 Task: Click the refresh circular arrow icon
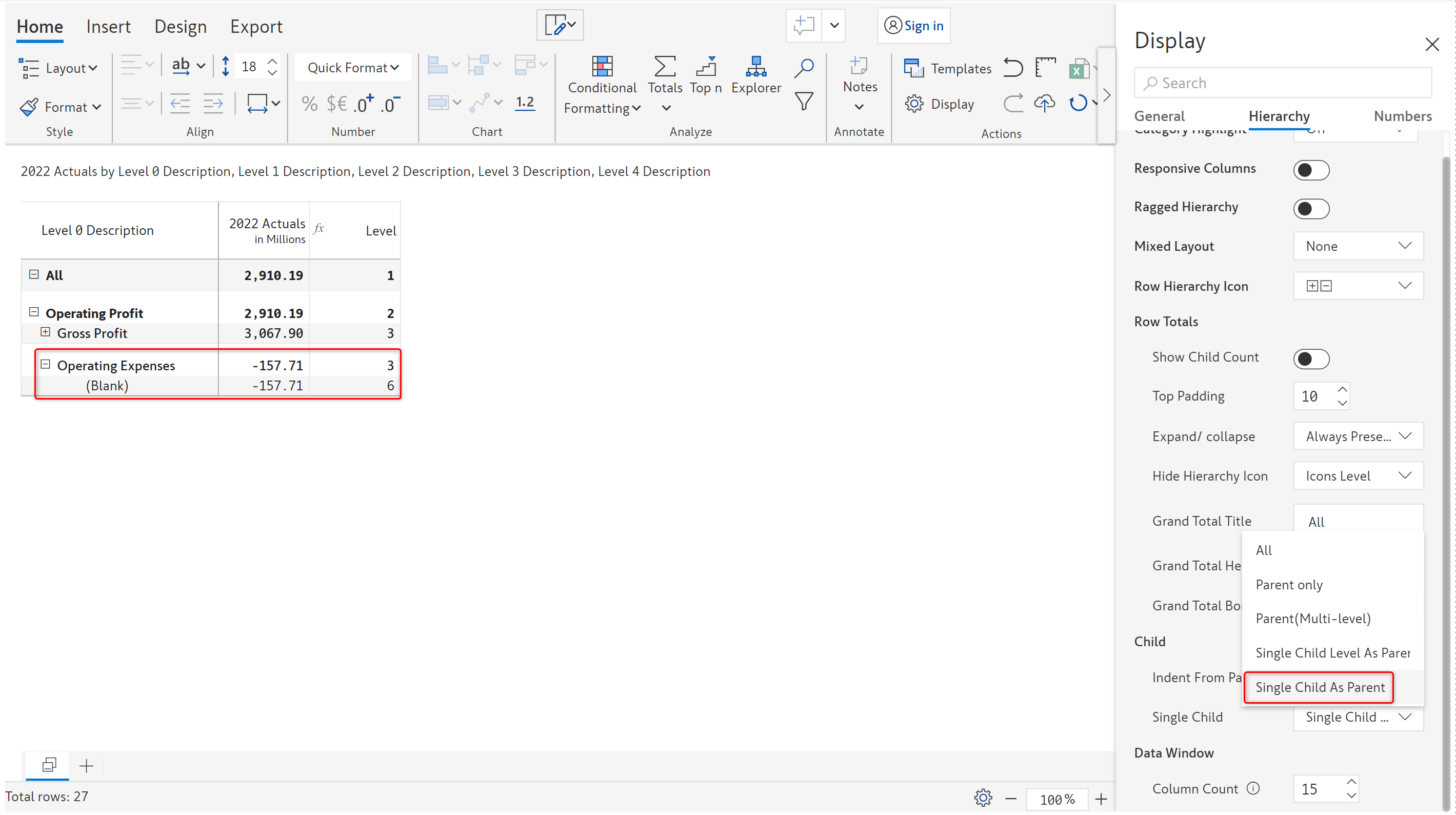pos(1078,104)
